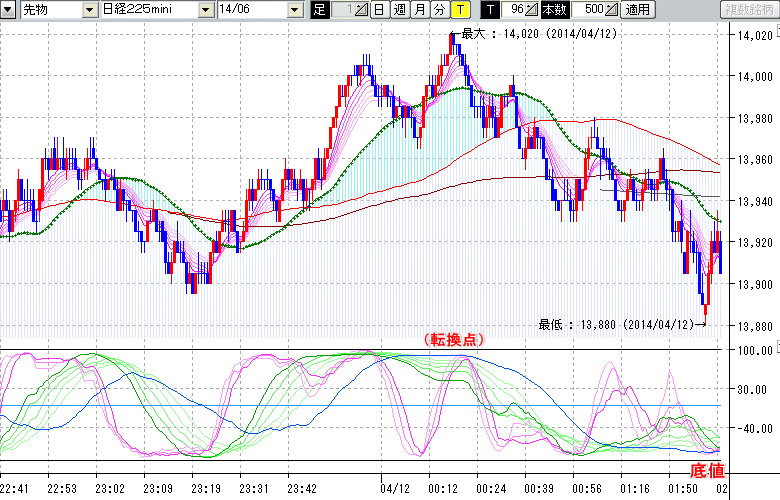
Task: Switch to weekly chart with 週 button
Action: coord(399,10)
